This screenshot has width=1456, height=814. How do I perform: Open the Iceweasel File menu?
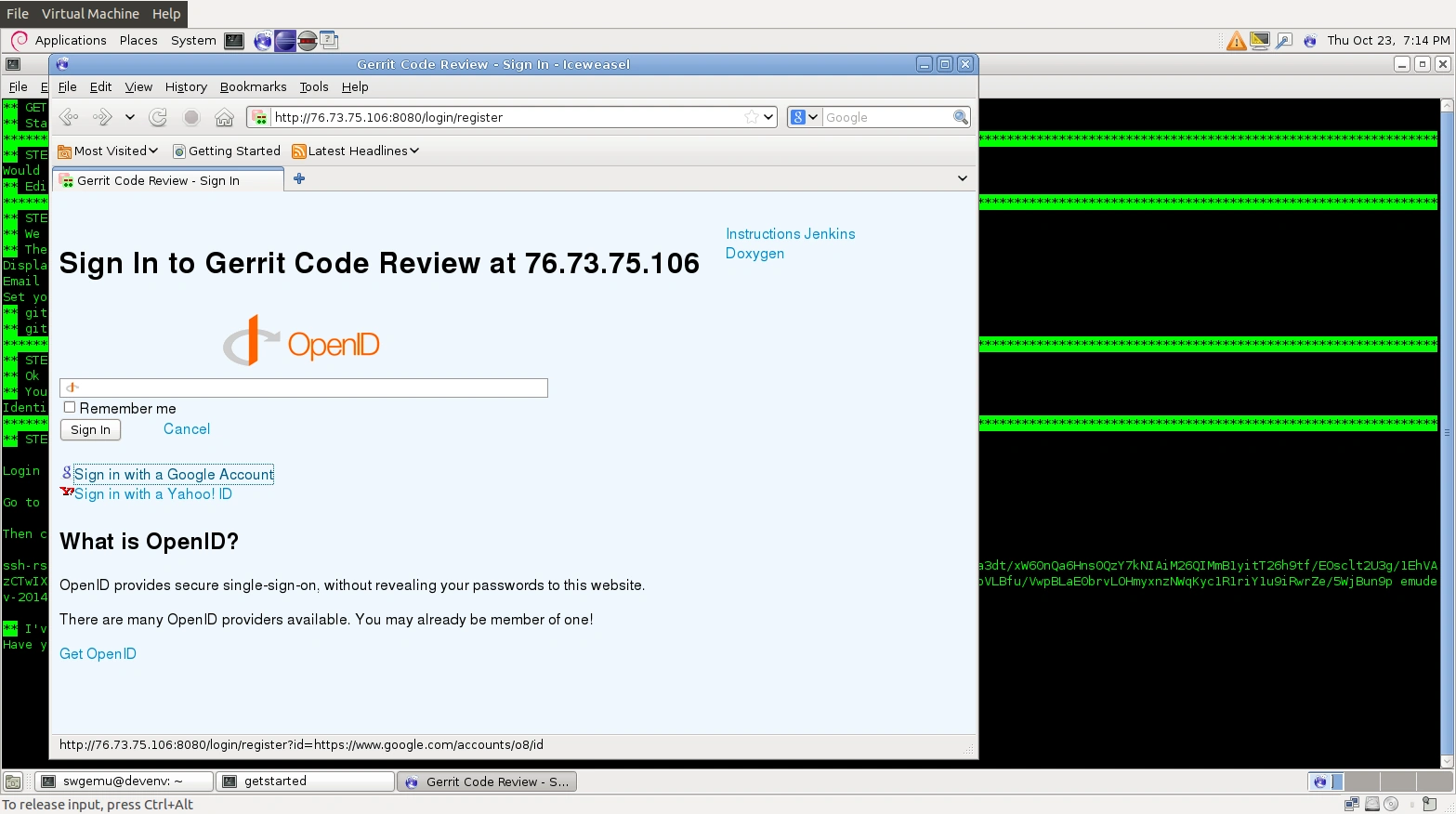click(x=67, y=86)
